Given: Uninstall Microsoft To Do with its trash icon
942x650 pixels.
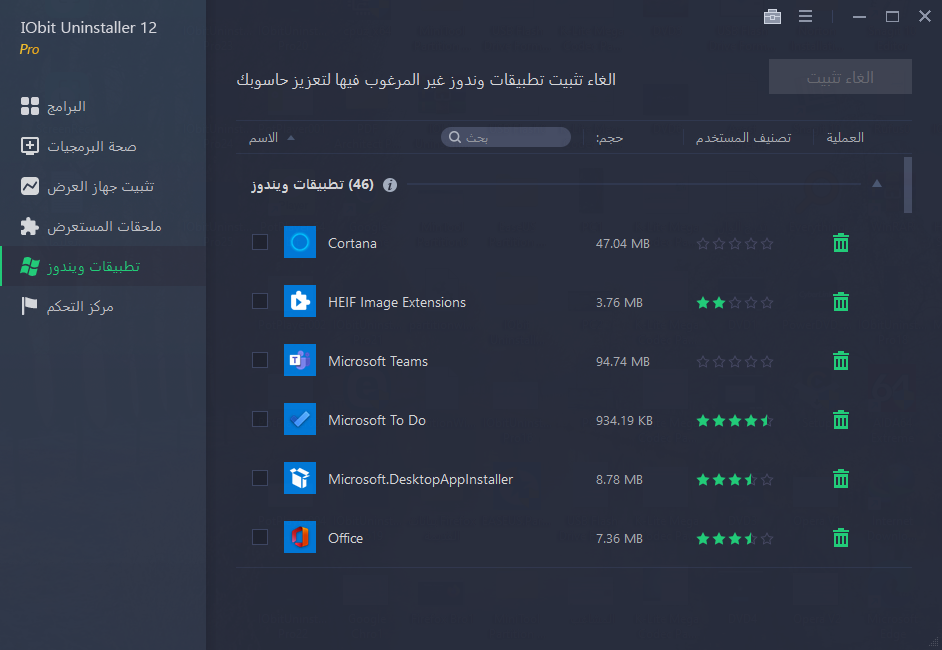Looking at the screenshot, I should coord(840,419).
